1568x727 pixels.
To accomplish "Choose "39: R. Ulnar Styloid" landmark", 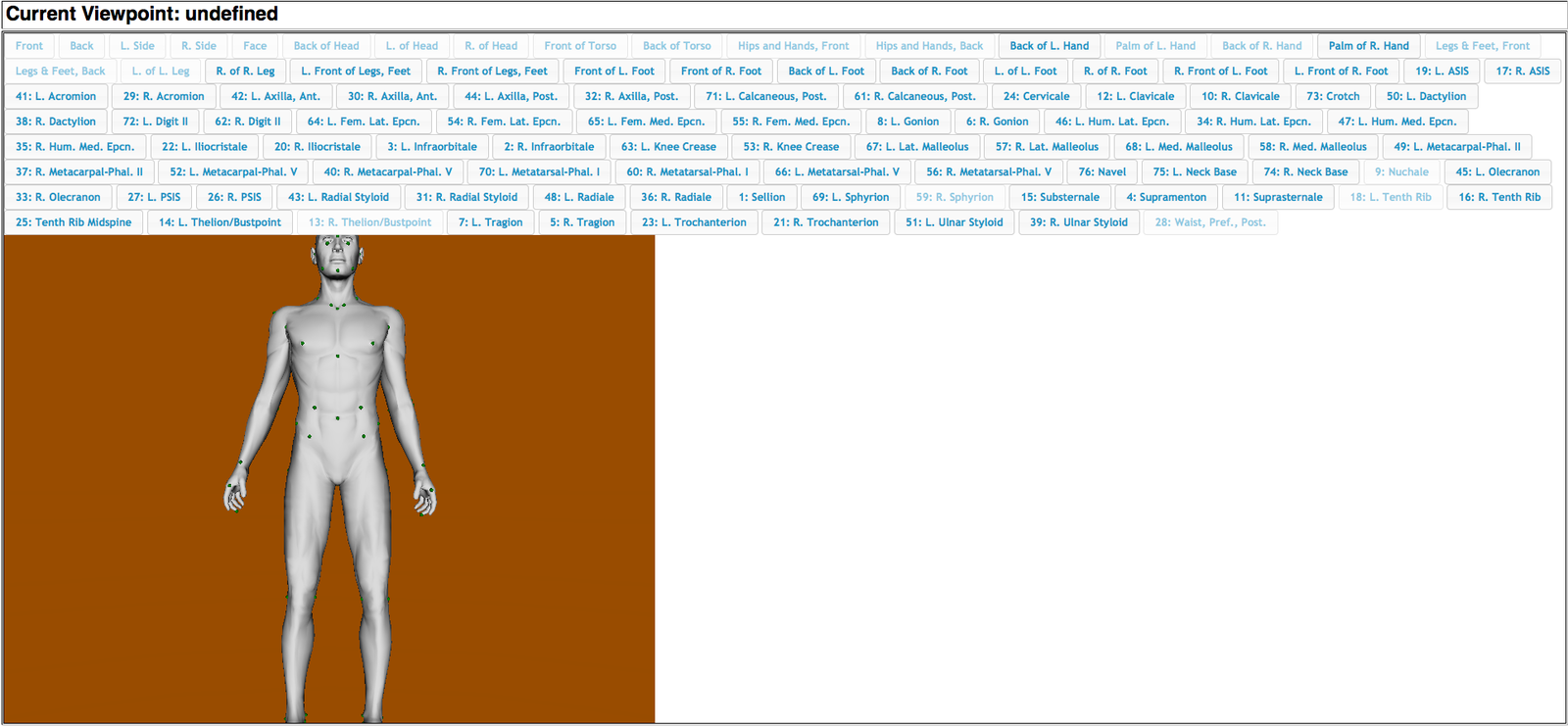I will [x=1078, y=223].
